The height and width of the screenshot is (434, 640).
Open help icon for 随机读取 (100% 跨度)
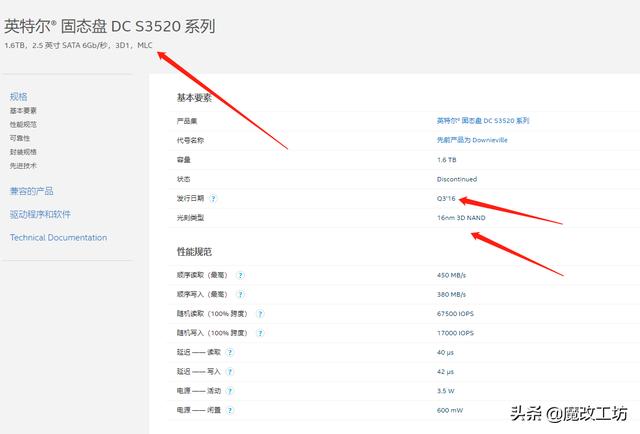(260, 314)
